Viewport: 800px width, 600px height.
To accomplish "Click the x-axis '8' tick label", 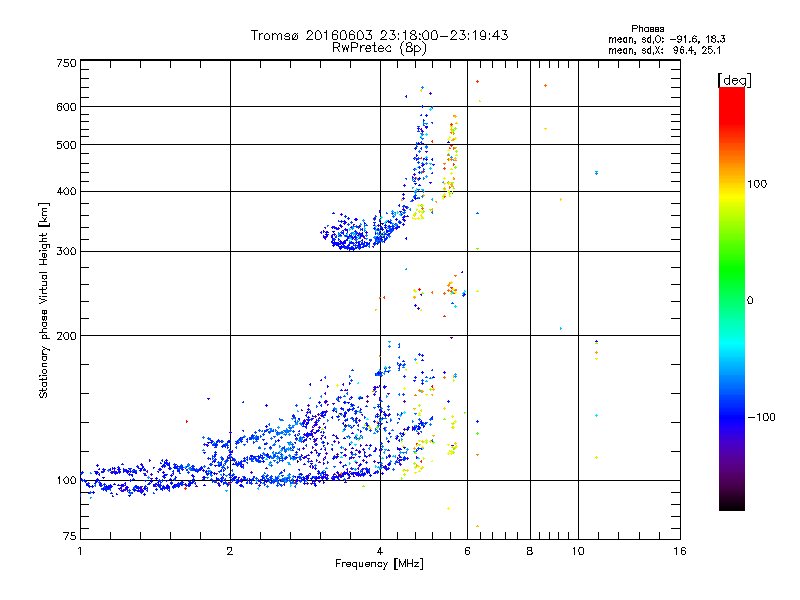I will 530,551.
